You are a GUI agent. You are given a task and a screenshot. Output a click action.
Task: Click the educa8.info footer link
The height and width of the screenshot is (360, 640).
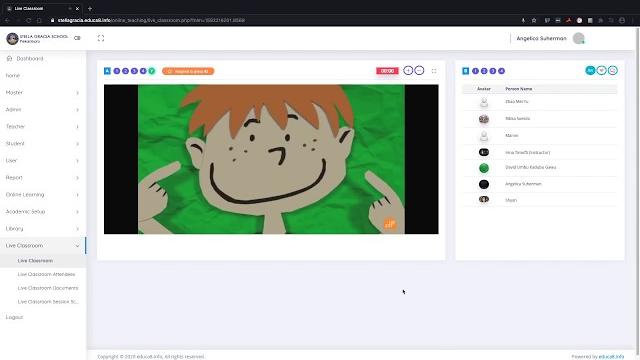611,357
